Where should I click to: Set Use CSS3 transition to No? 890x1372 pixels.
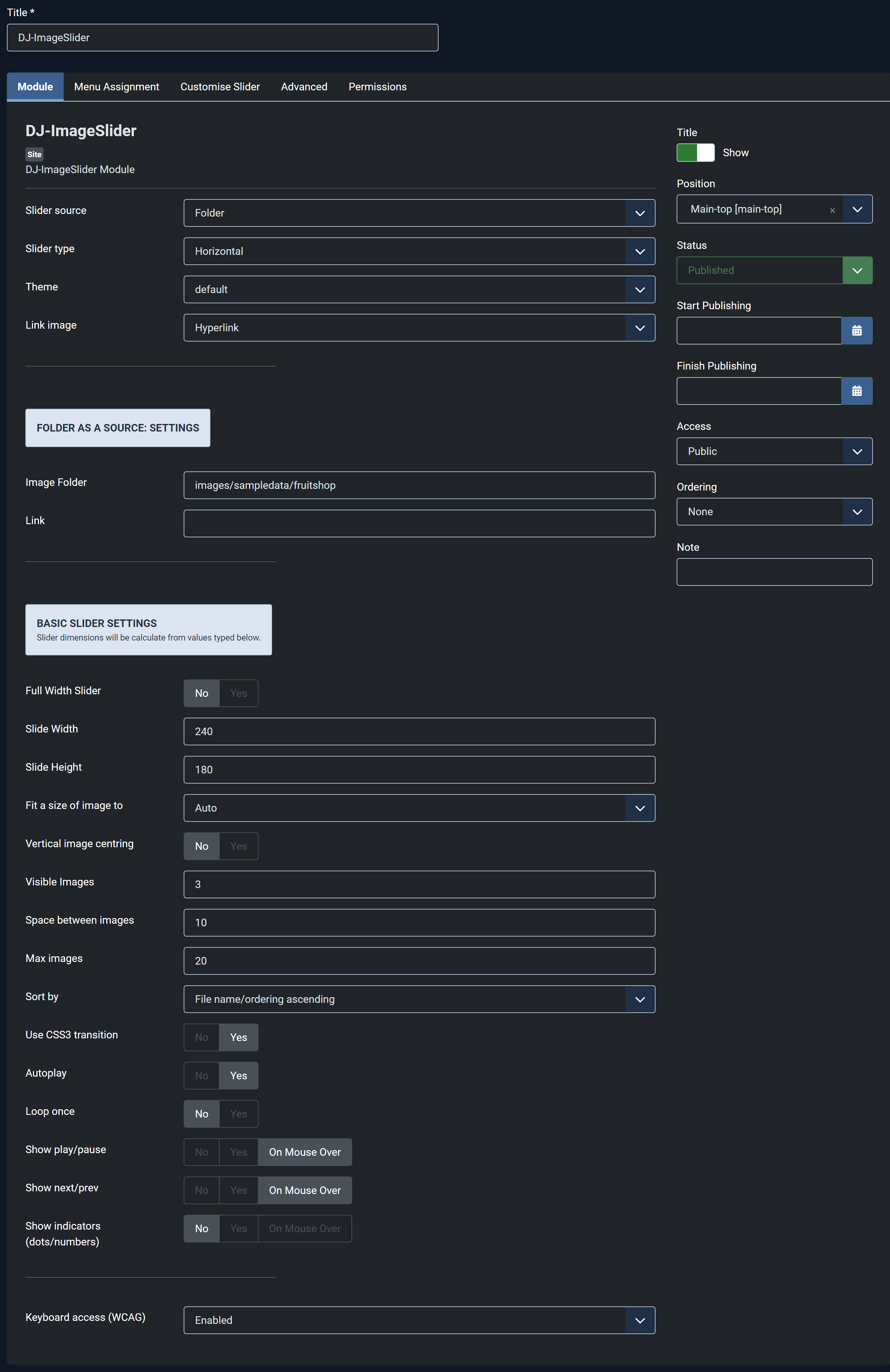click(x=201, y=1038)
